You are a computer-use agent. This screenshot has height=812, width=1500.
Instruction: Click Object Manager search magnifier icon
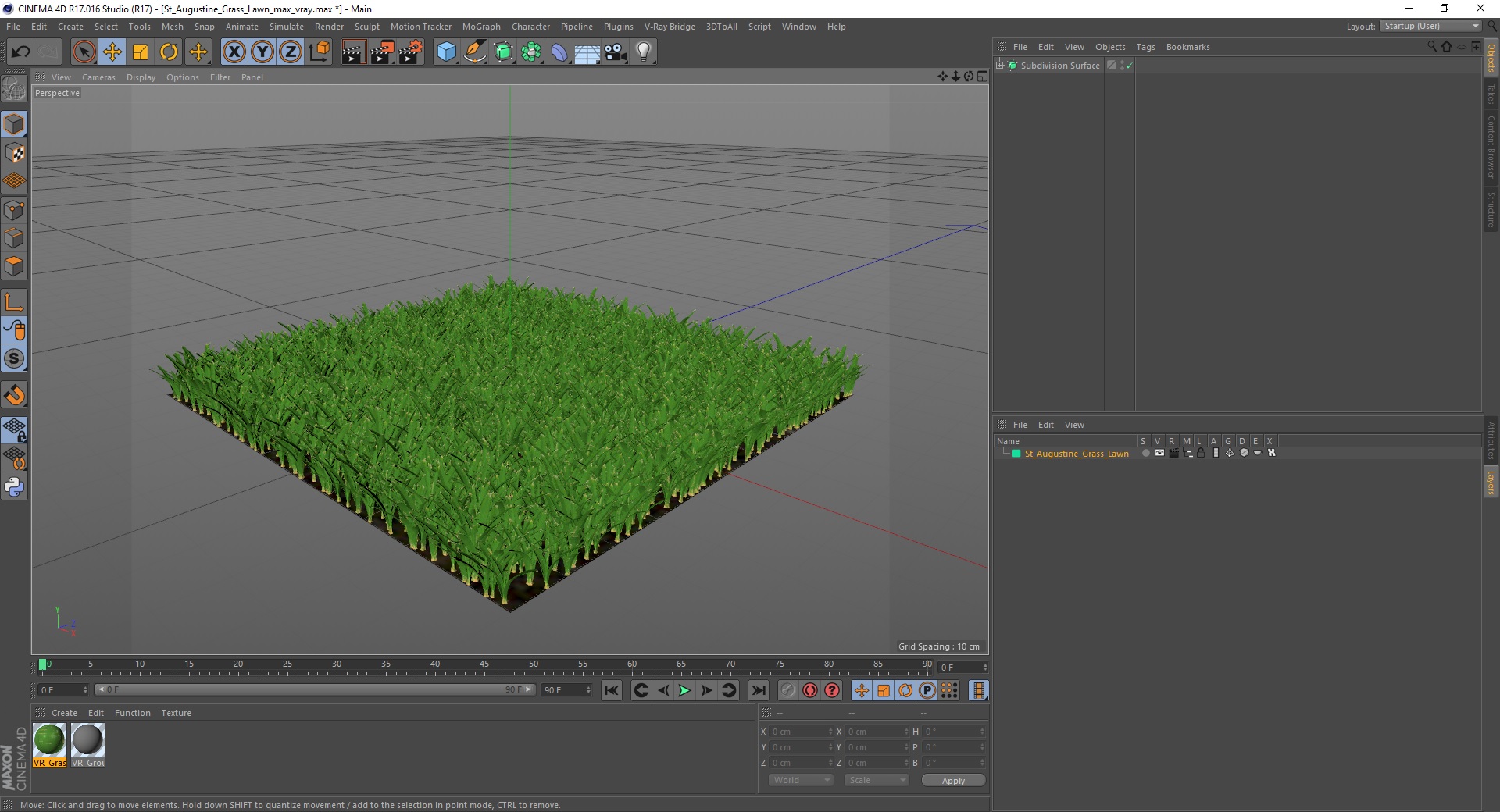tap(1432, 46)
